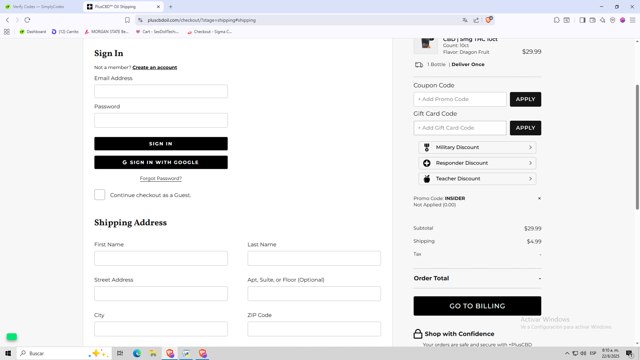Focus the Password field
The image size is (640, 360).
click(161, 120)
